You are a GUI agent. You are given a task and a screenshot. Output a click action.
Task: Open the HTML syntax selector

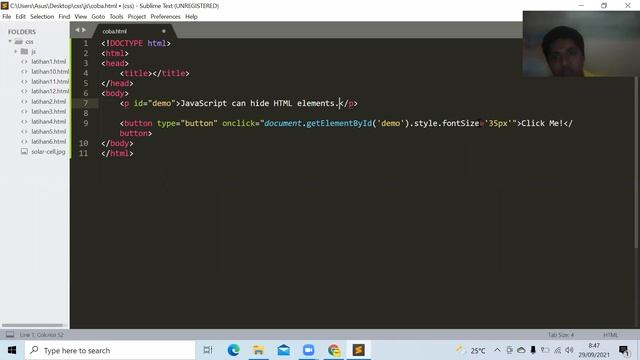(x=611, y=335)
